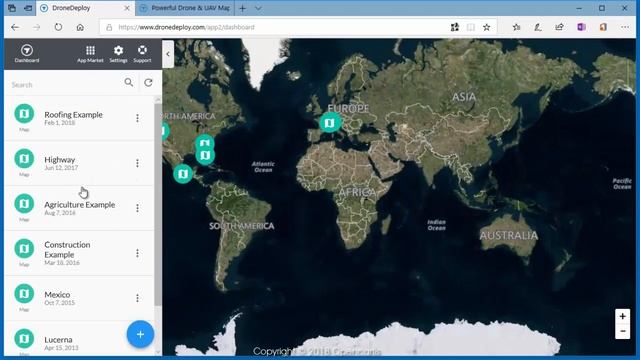Close the DroneDeploy browser tab
This screenshot has height=360, width=640.
click(127, 8)
